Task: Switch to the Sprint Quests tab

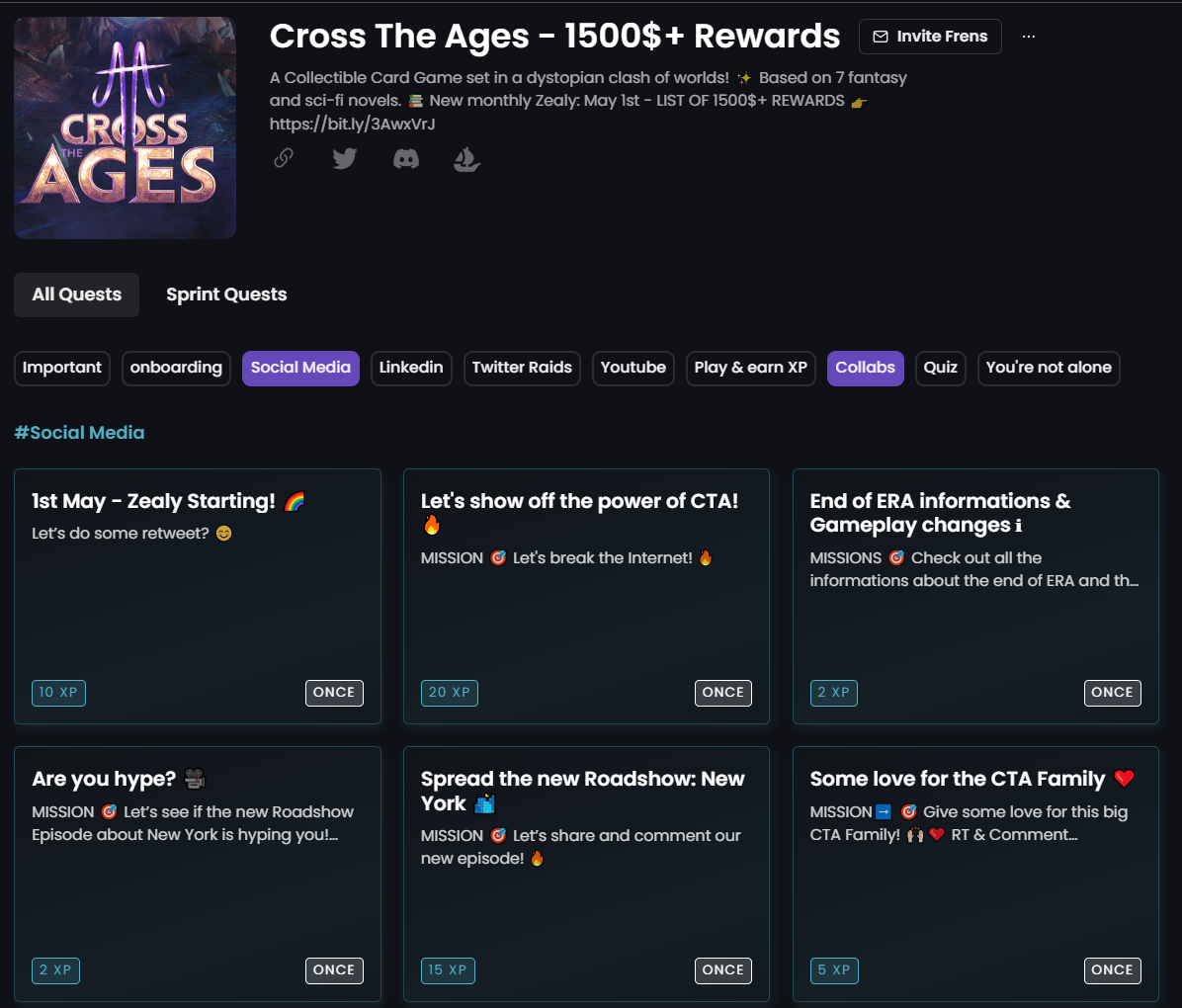Action: [x=225, y=294]
